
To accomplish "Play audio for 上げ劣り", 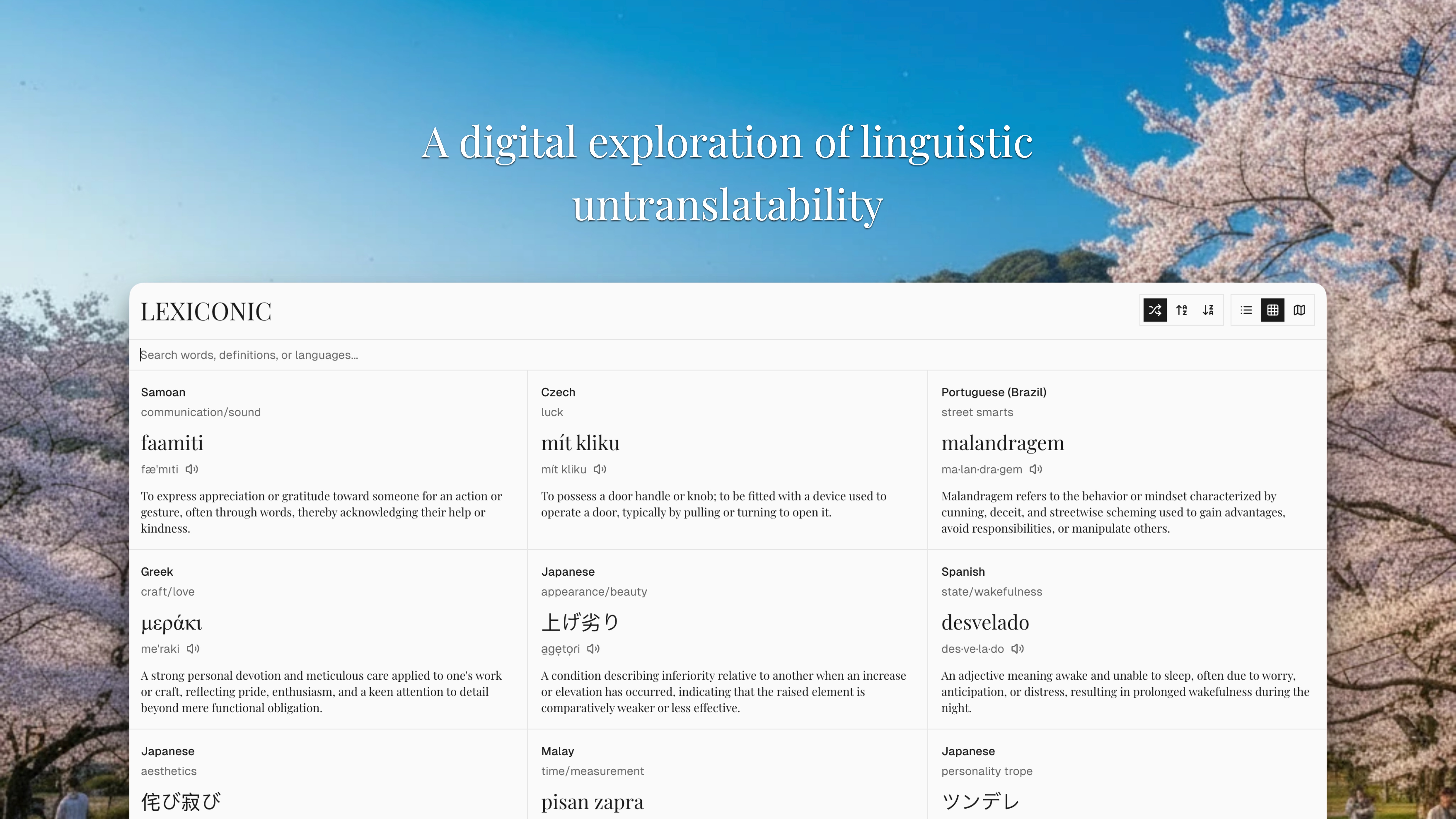I will [593, 649].
